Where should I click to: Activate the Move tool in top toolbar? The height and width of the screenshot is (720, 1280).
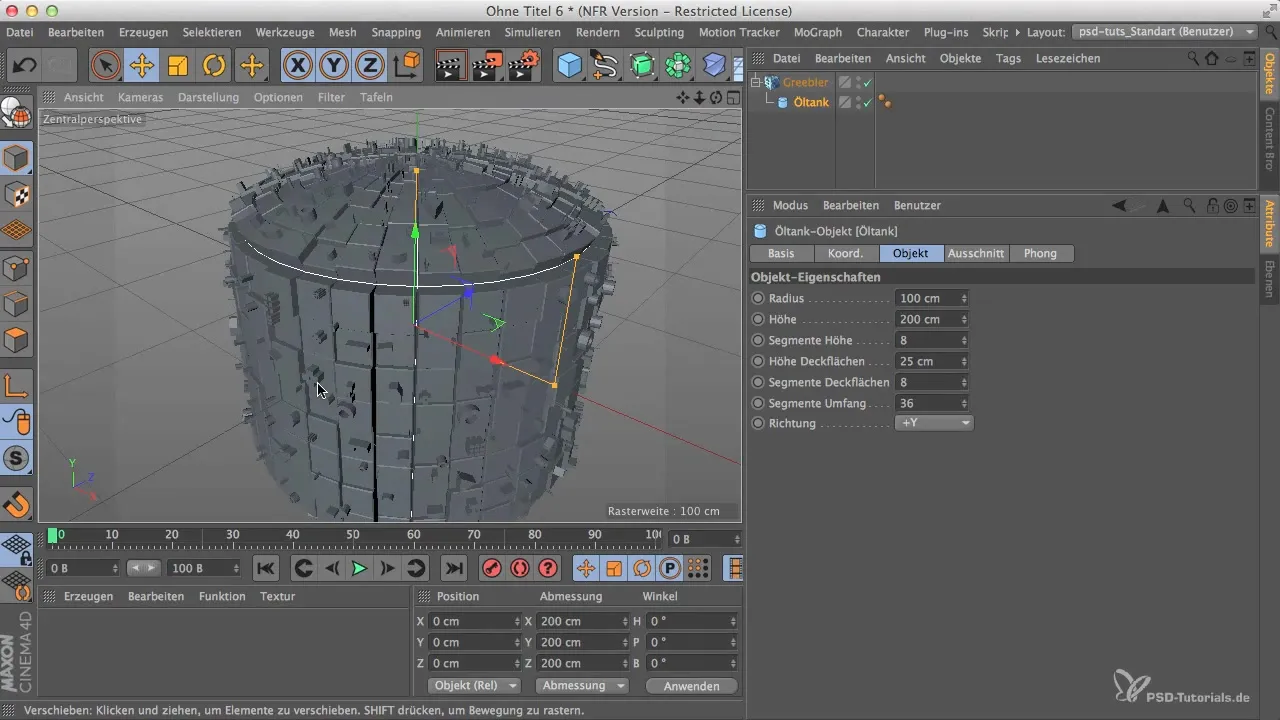[142, 67]
